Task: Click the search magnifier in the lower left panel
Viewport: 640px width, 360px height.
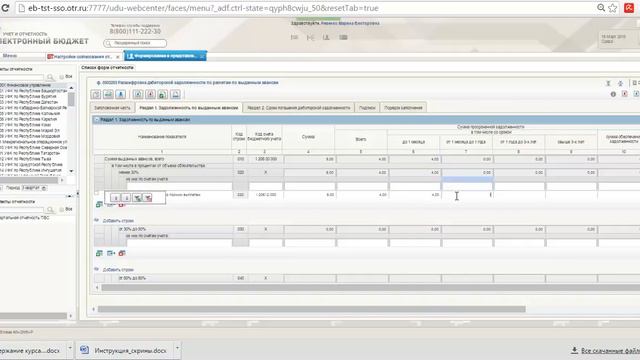Action: (x=50, y=209)
